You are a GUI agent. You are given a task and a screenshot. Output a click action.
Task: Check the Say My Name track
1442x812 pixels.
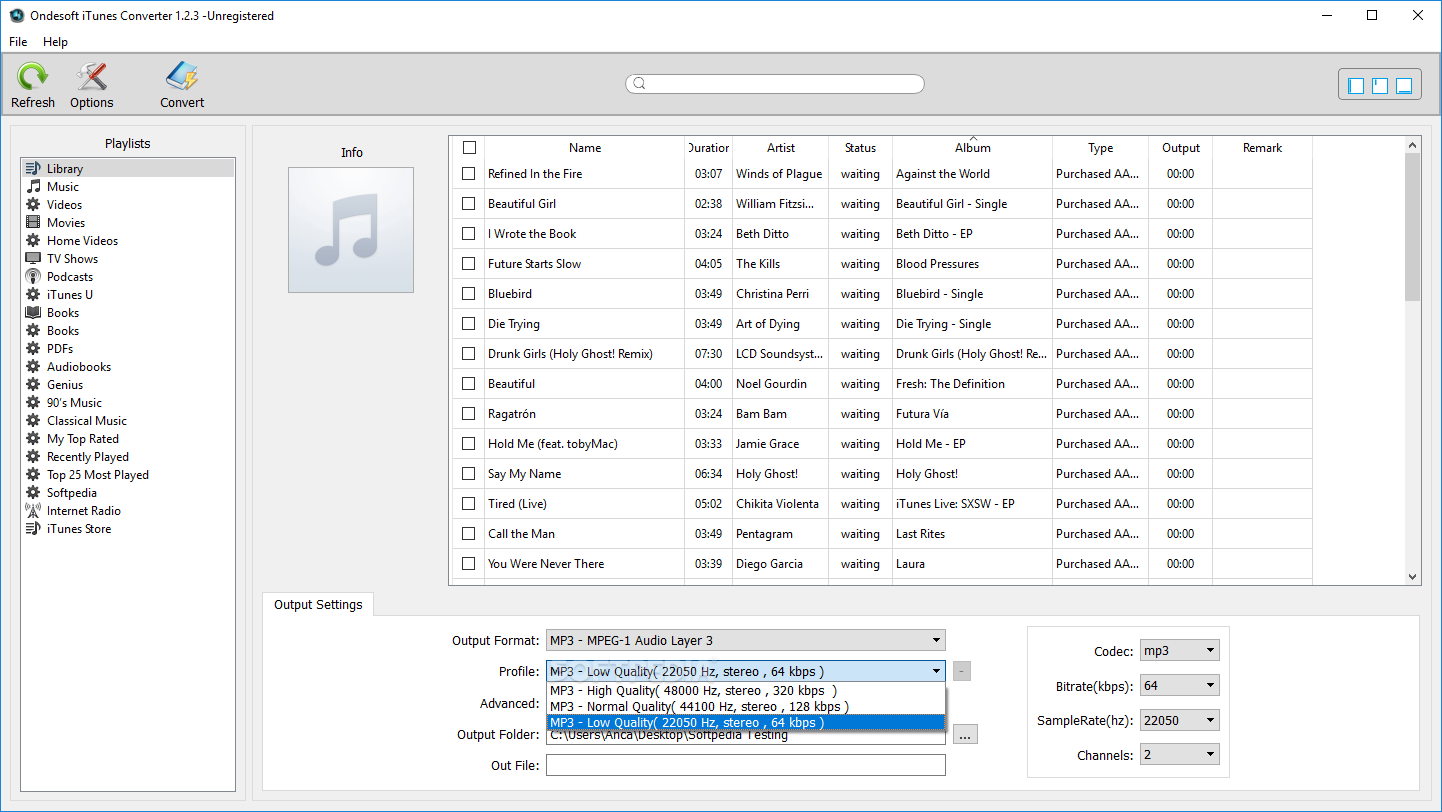(x=468, y=474)
